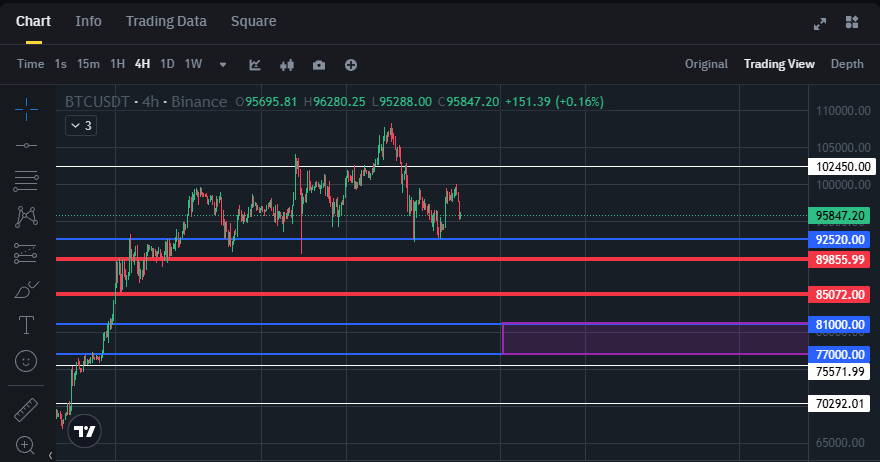Click the 65000.00 price axis label

click(x=840, y=442)
